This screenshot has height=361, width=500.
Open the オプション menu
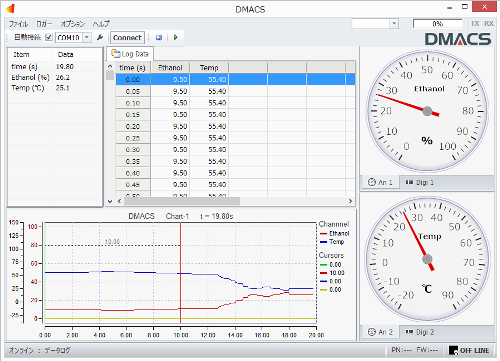[x=72, y=24]
